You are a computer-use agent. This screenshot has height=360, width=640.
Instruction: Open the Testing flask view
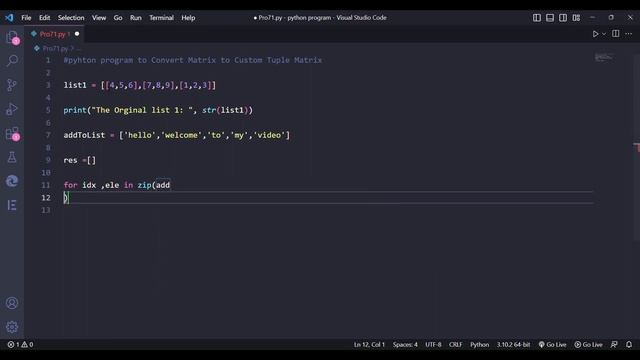click(x=12, y=157)
